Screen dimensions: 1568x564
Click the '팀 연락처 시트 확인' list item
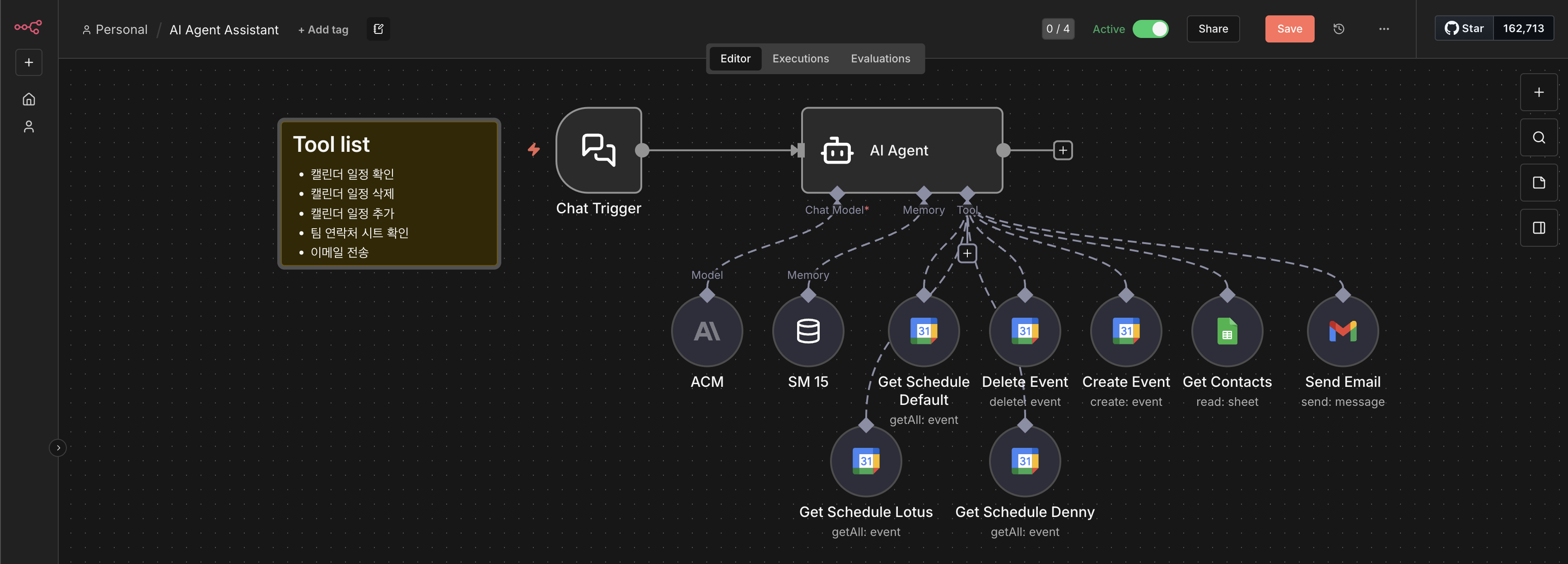(x=359, y=233)
